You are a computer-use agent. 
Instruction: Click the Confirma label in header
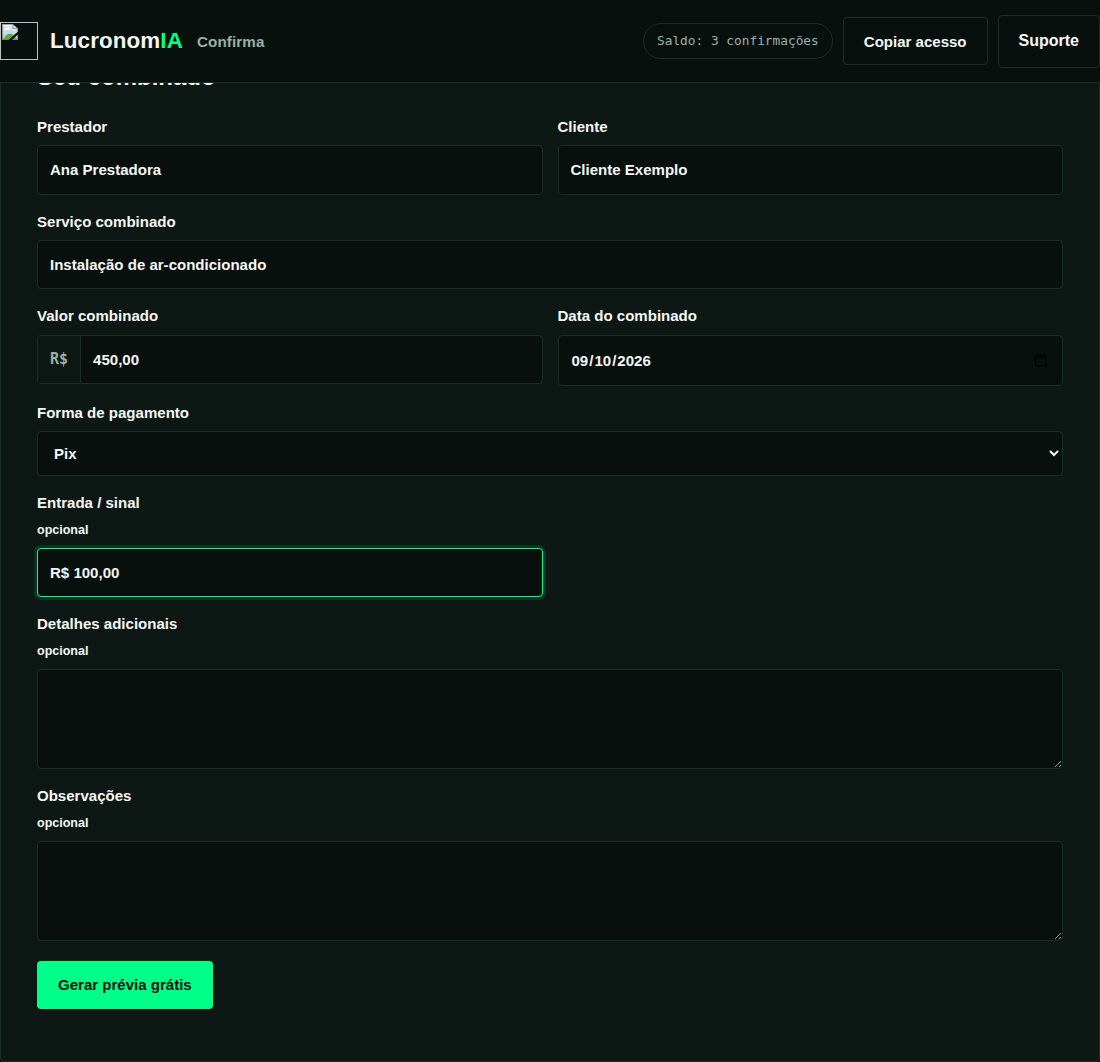point(231,42)
